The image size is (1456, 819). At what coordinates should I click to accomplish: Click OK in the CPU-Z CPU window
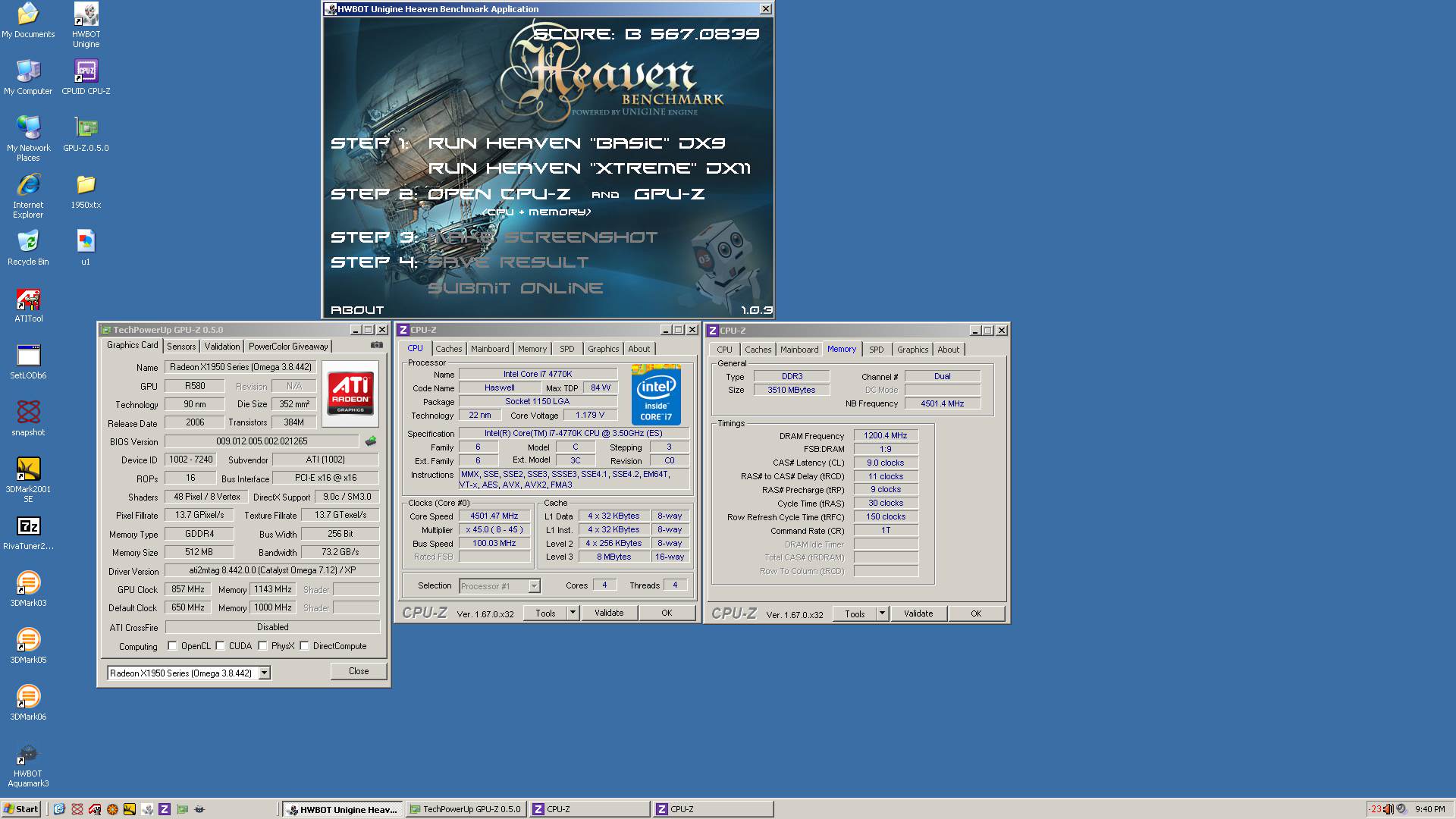[x=667, y=613]
